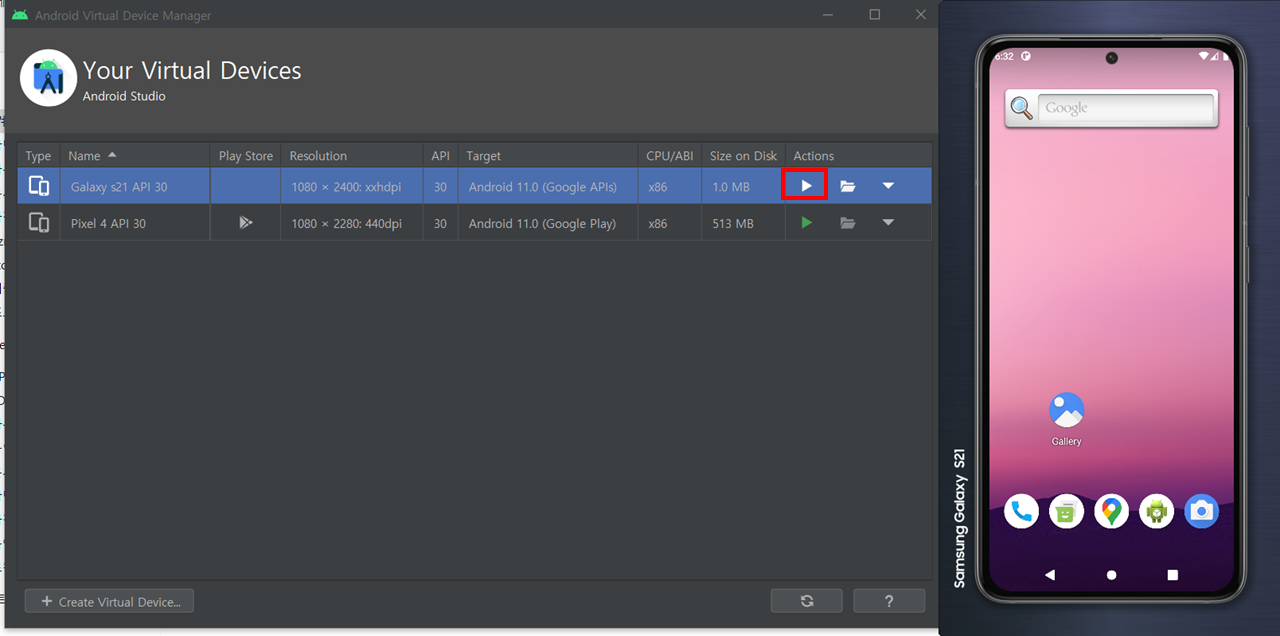Launch the Galaxy s21 API 30 emulator
Viewport: 1280px width, 636px height.
[806, 186]
